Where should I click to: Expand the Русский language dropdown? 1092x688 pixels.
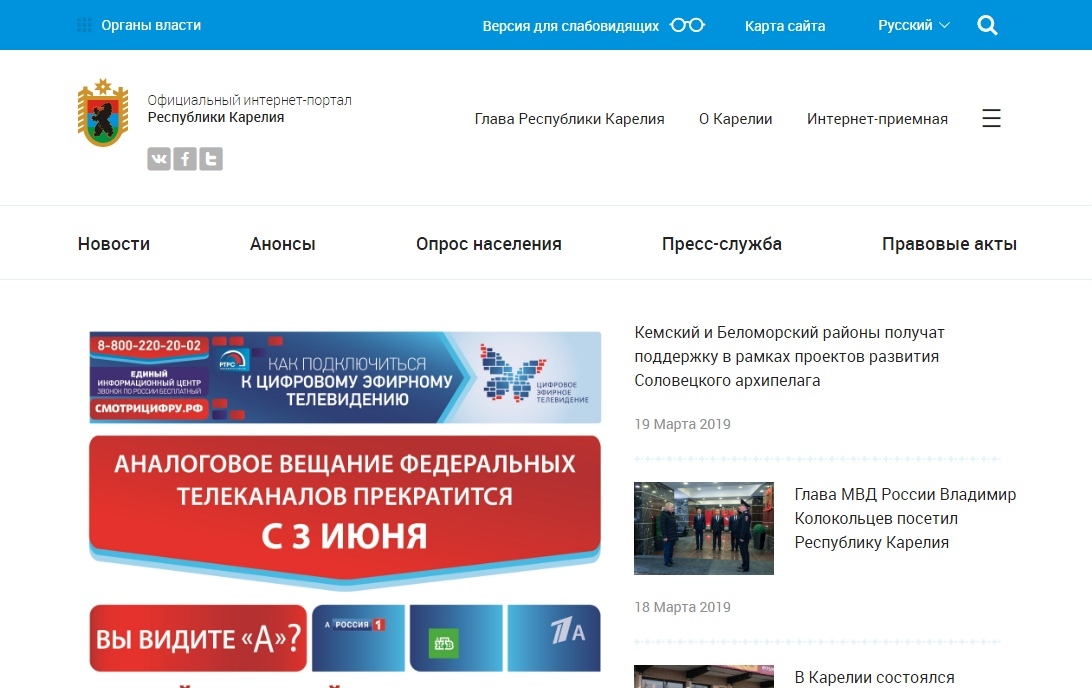click(x=914, y=25)
